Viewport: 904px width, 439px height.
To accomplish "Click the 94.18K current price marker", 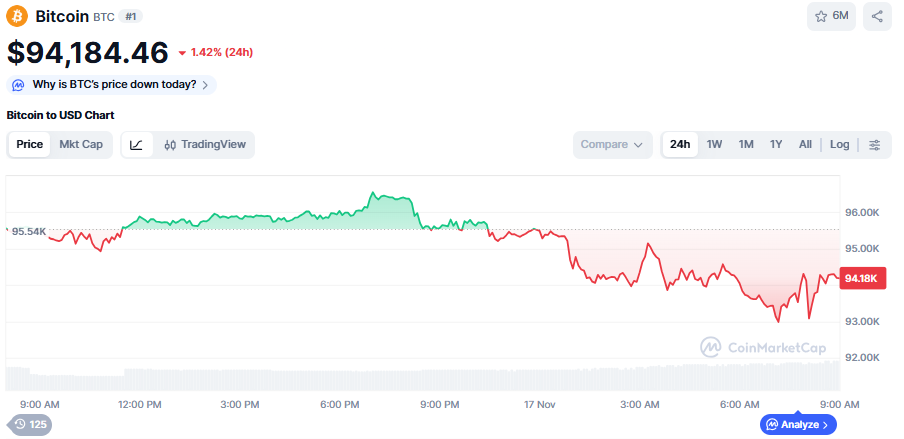I will coord(861,279).
